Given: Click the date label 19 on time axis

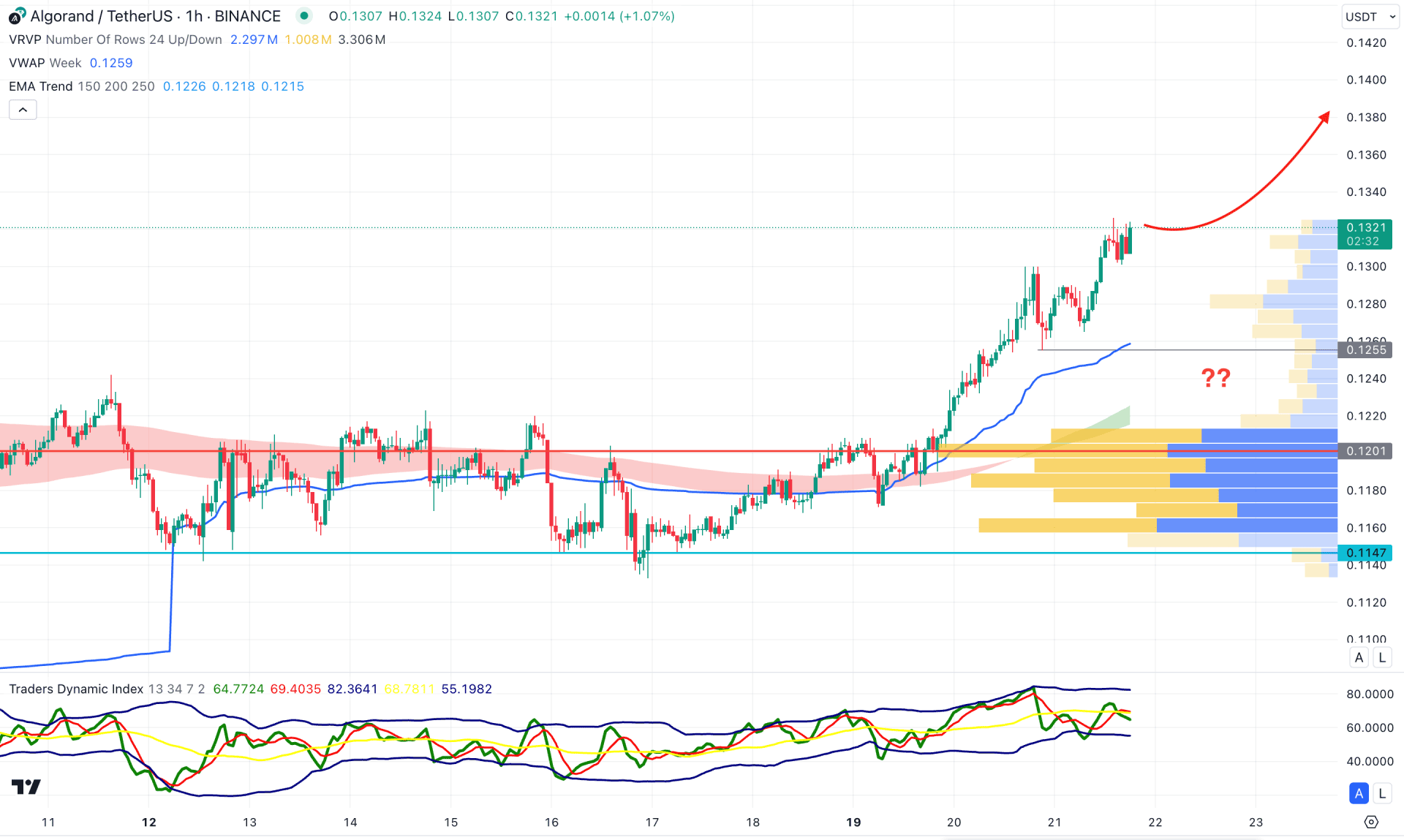Looking at the screenshot, I should point(853,822).
